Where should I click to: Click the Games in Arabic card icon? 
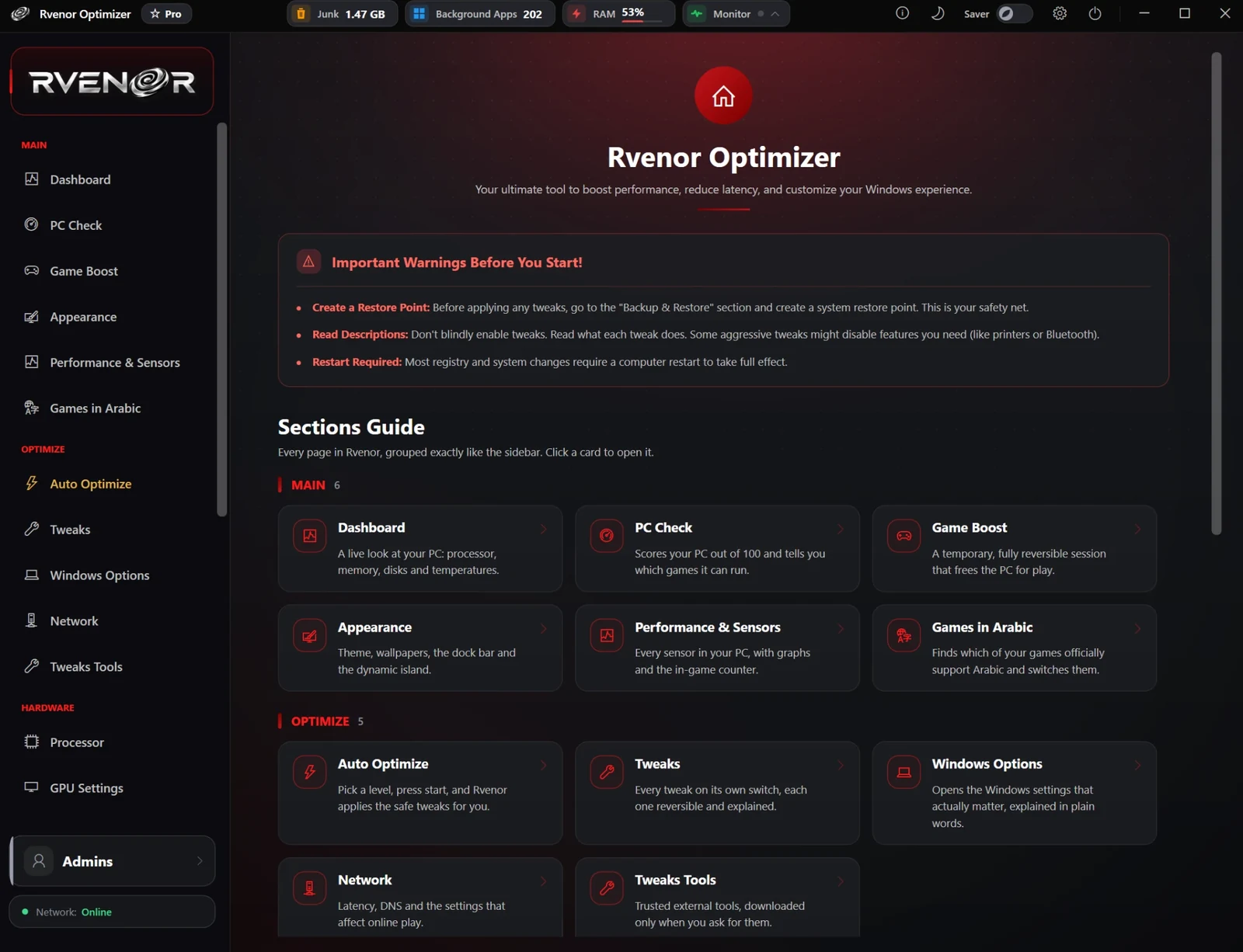pos(904,636)
